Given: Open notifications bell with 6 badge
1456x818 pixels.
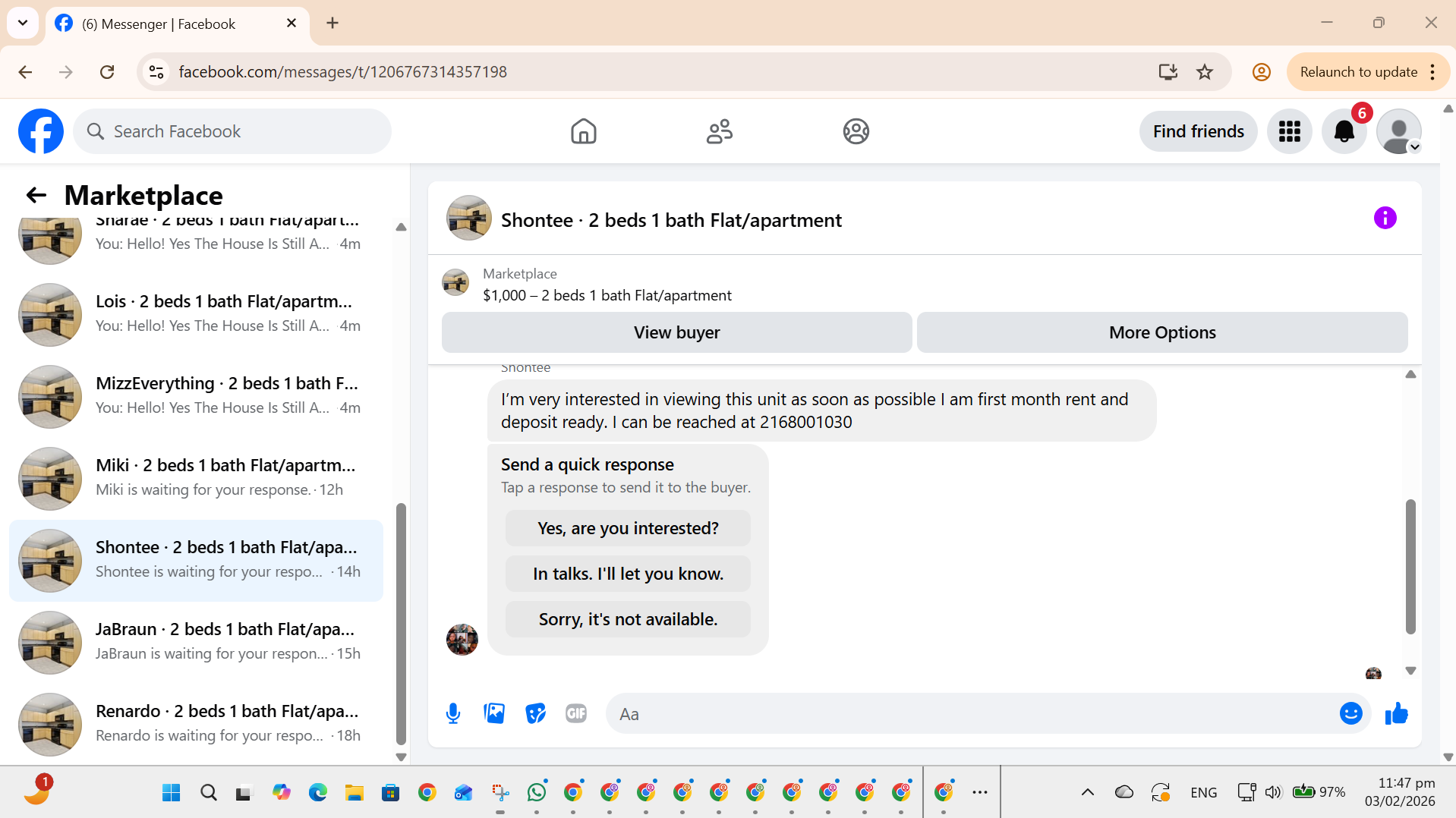Looking at the screenshot, I should 1344,131.
